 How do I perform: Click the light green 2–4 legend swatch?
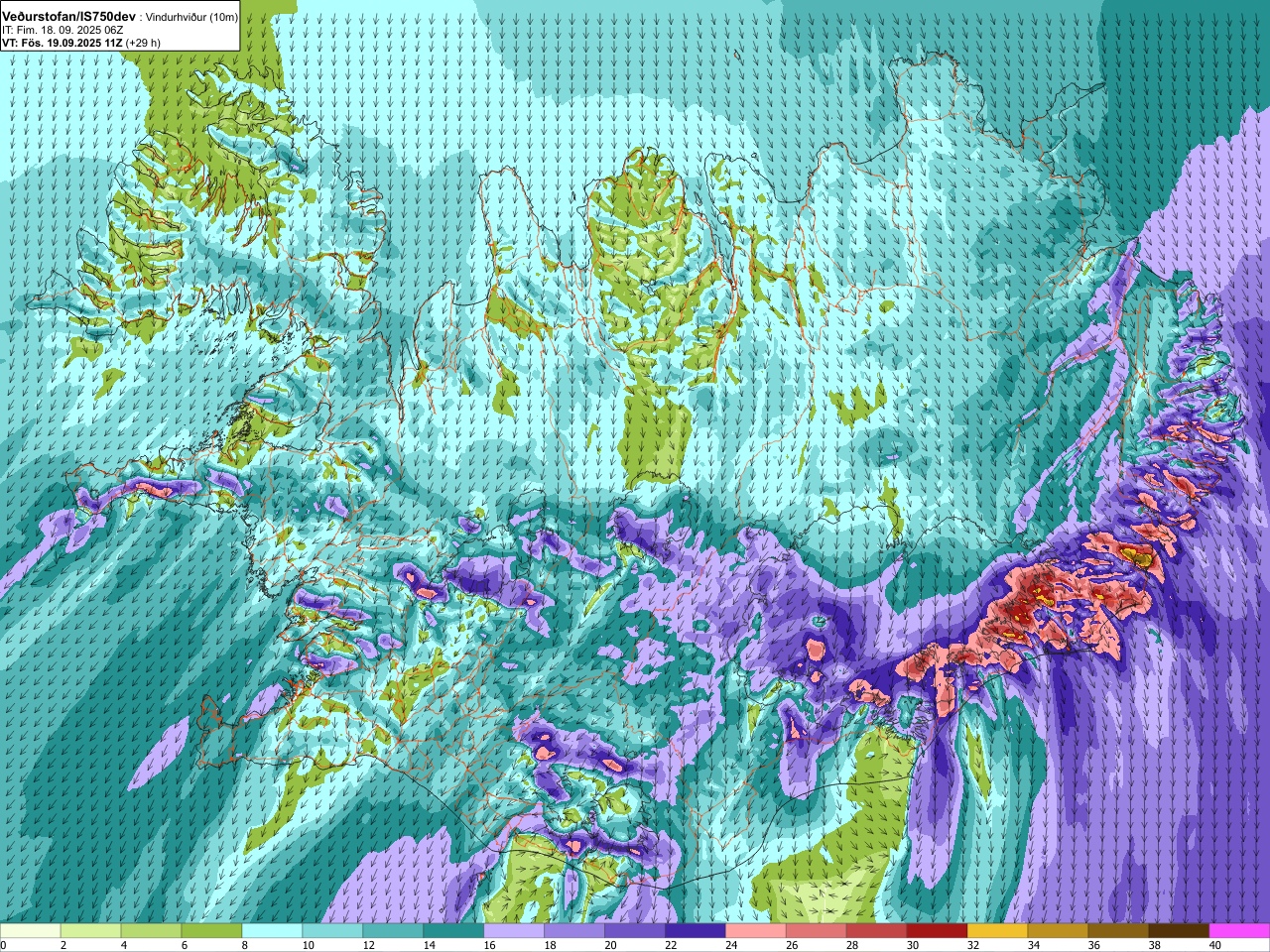[90, 931]
